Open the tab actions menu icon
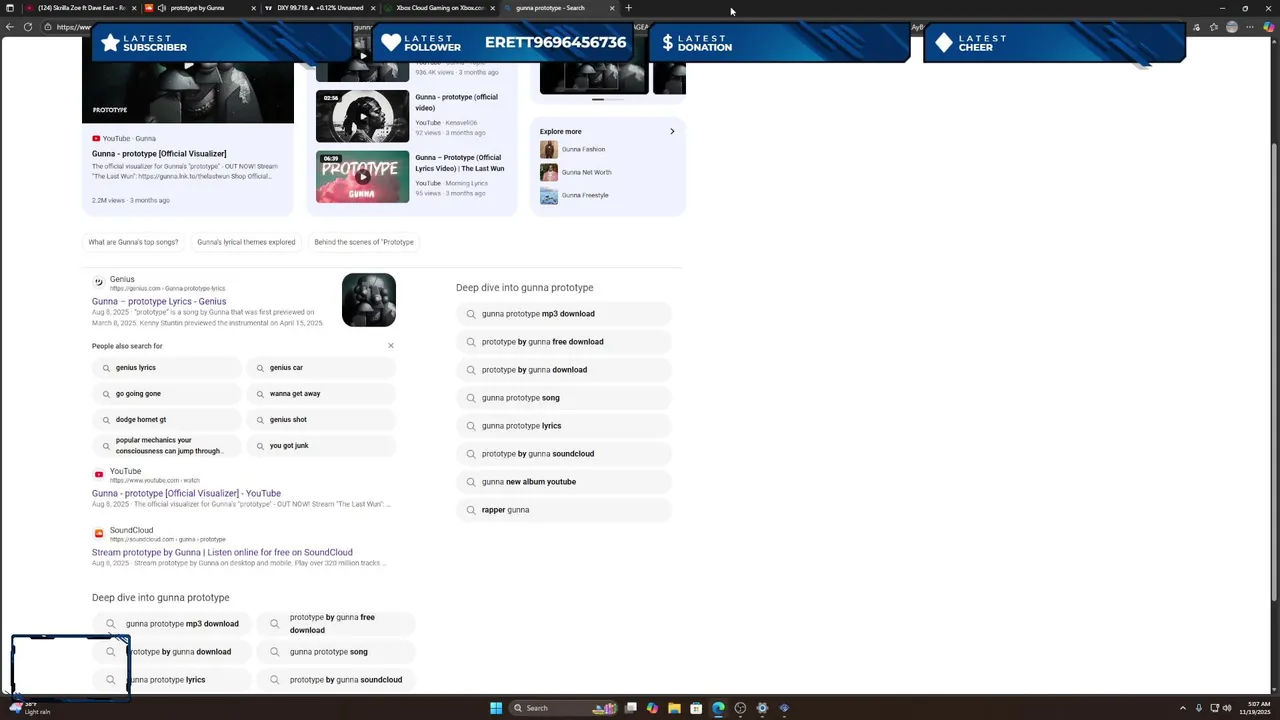1280x720 pixels. 9,8
